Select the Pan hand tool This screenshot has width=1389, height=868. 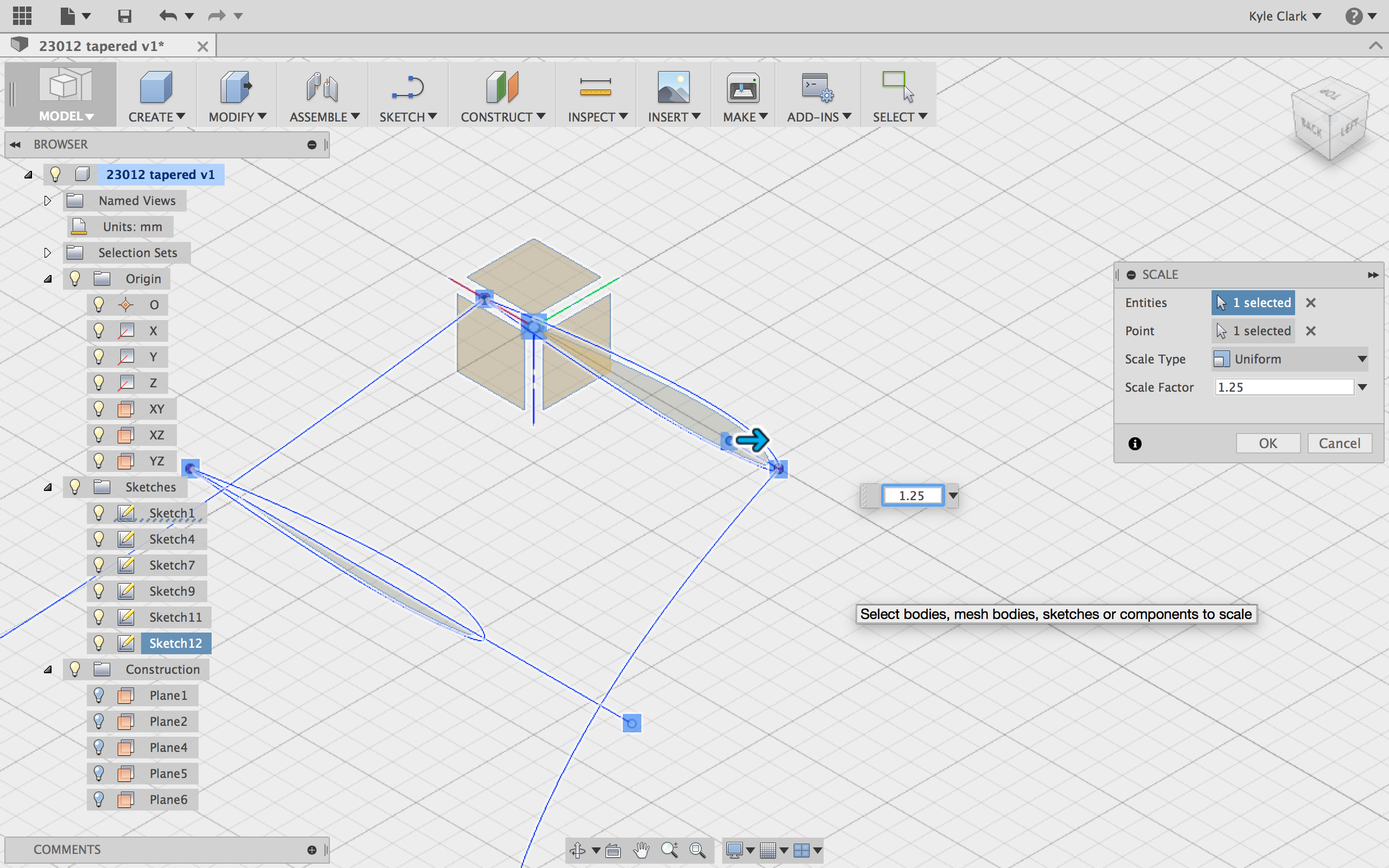(x=641, y=850)
